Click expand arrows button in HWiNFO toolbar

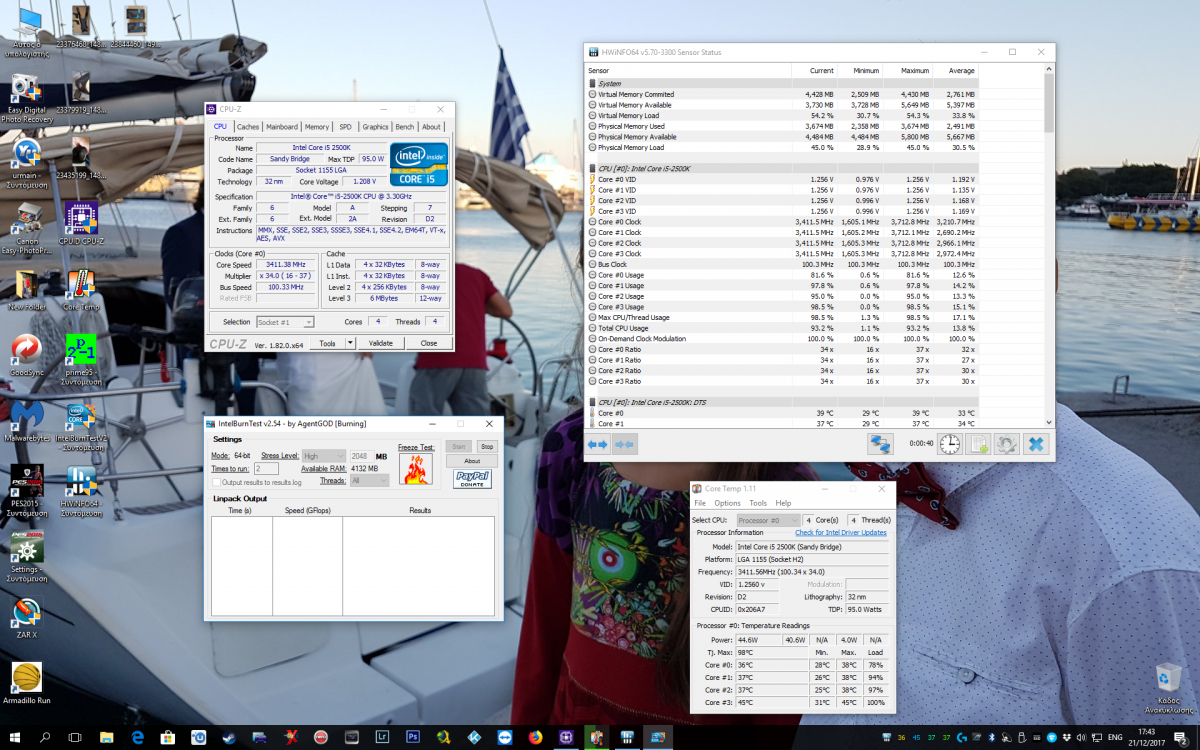598,445
